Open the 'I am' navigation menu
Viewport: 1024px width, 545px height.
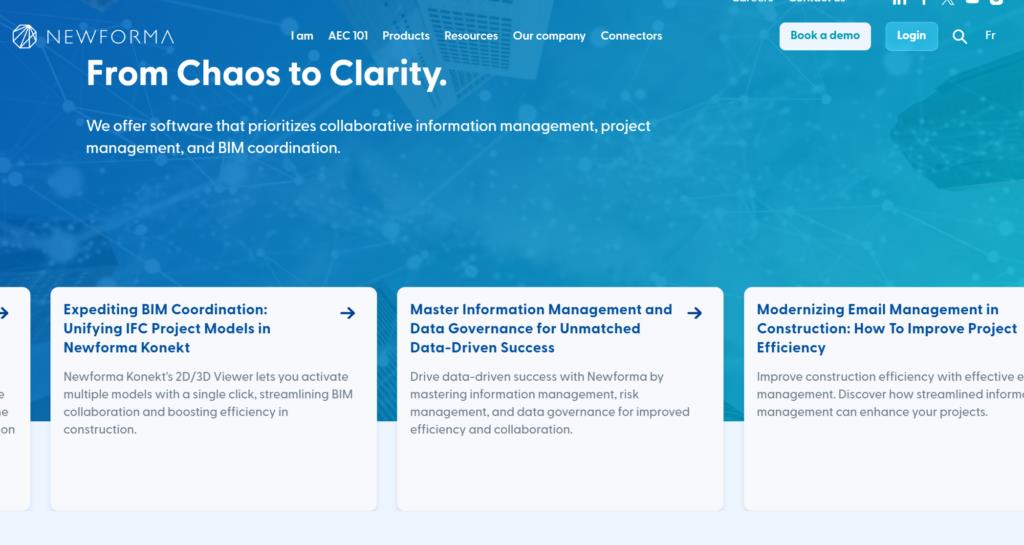click(x=302, y=36)
